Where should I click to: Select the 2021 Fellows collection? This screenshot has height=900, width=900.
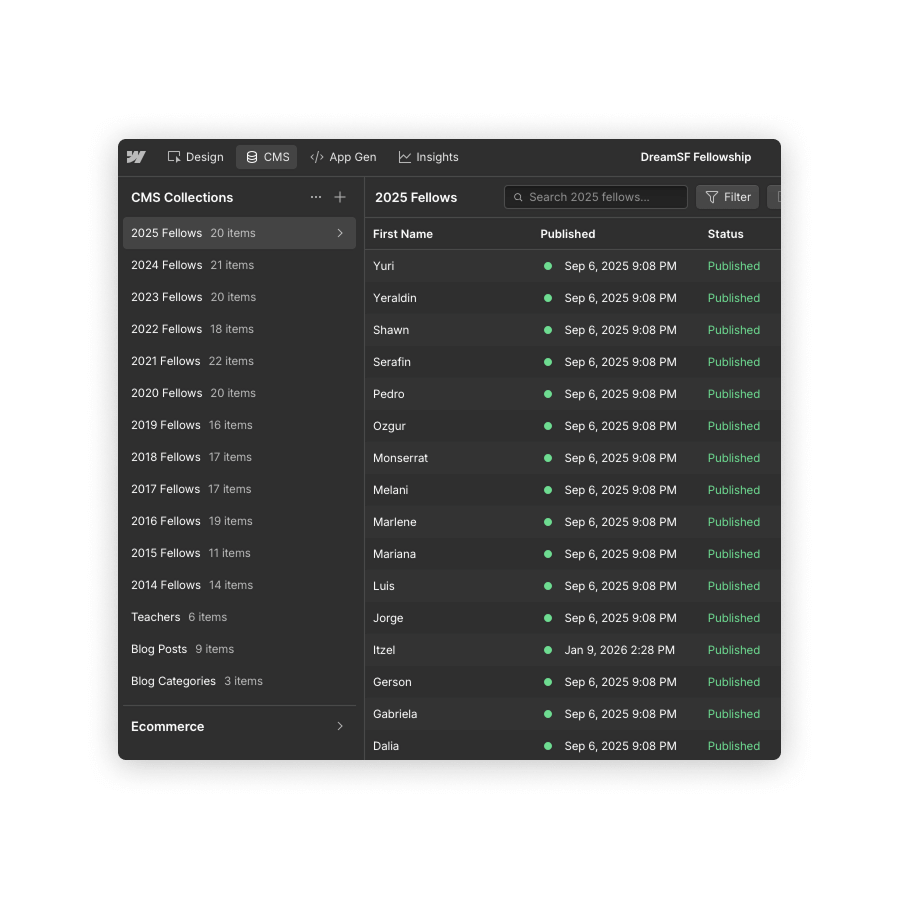[x=239, y=361]
